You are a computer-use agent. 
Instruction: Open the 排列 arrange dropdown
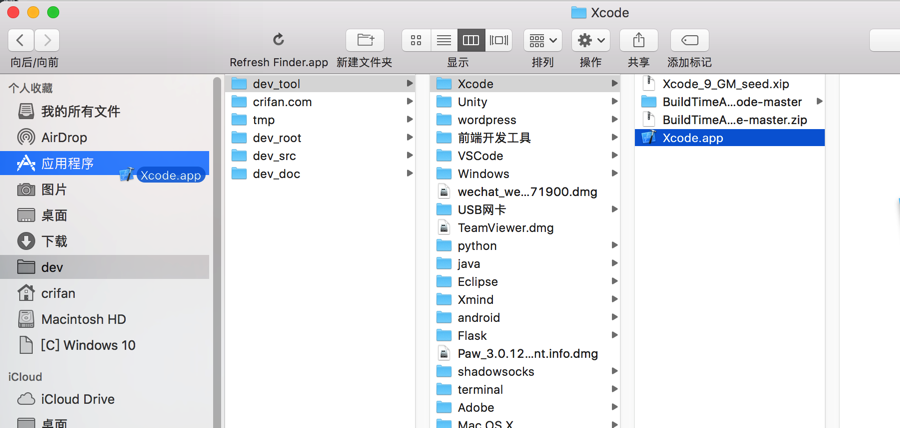pyautogui.click(x=542, y=40)
